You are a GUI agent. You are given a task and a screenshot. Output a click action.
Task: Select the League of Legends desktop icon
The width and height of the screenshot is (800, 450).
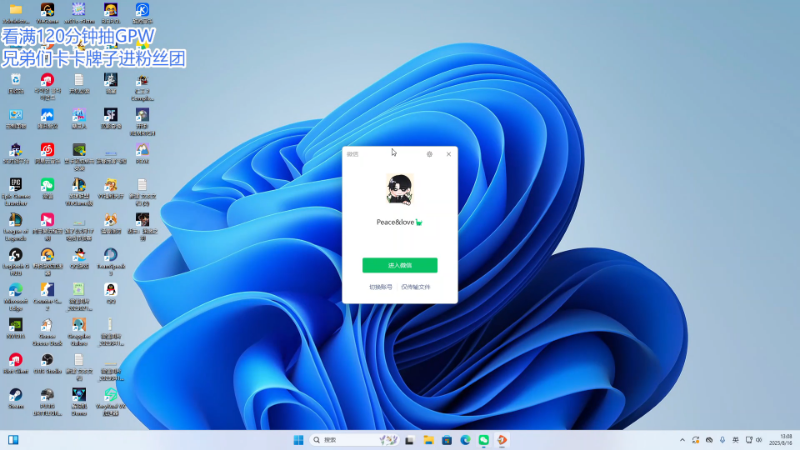click(16, 227)
